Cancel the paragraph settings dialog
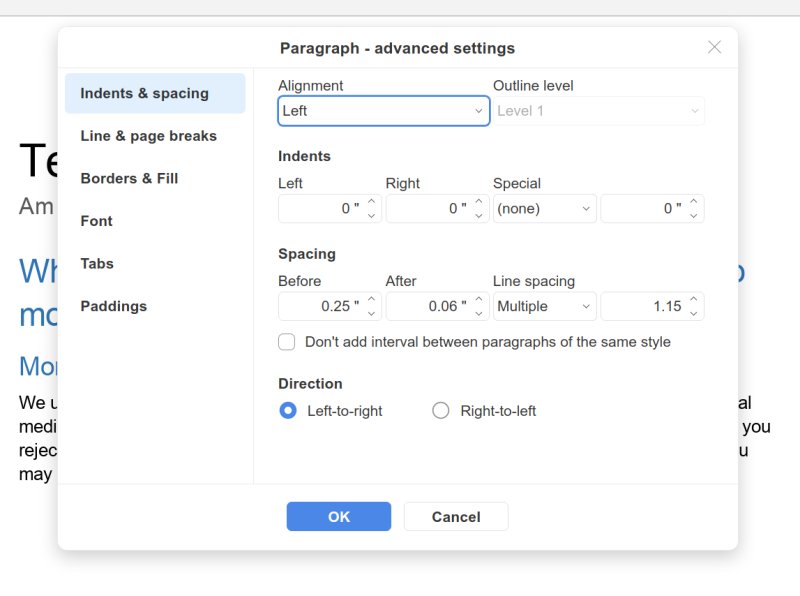 coord(456,517)
